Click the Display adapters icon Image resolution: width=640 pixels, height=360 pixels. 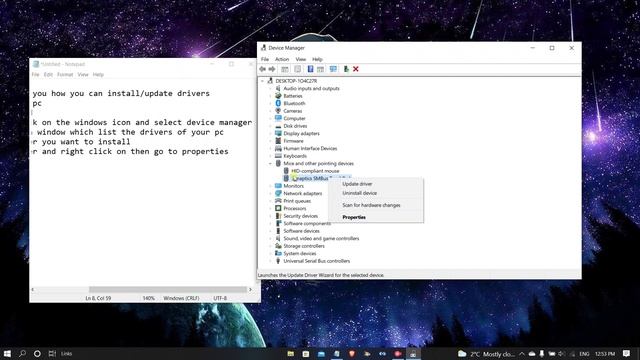(x=278, y=133)
